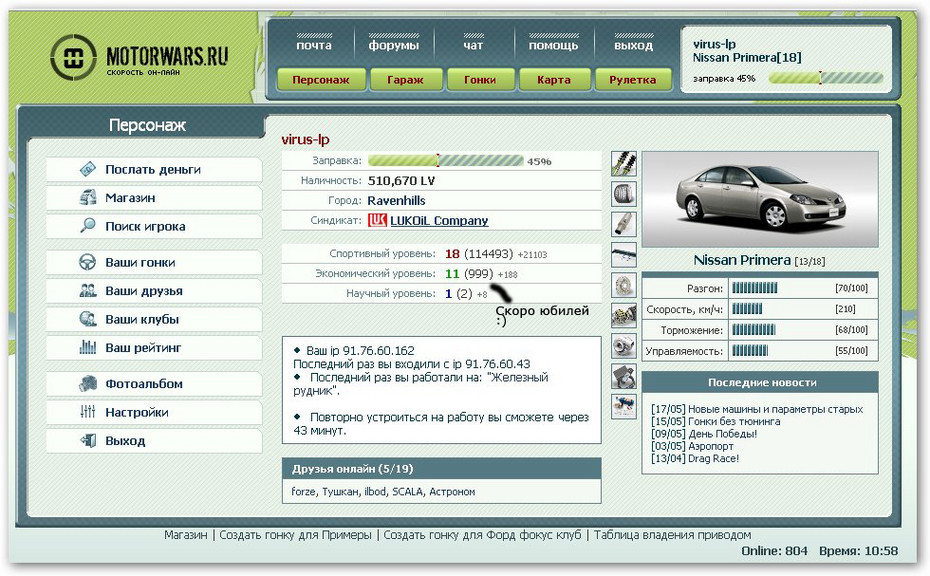
Task: Click Создать гонку для Примеры footer link
Action: (x=295, y=535)
